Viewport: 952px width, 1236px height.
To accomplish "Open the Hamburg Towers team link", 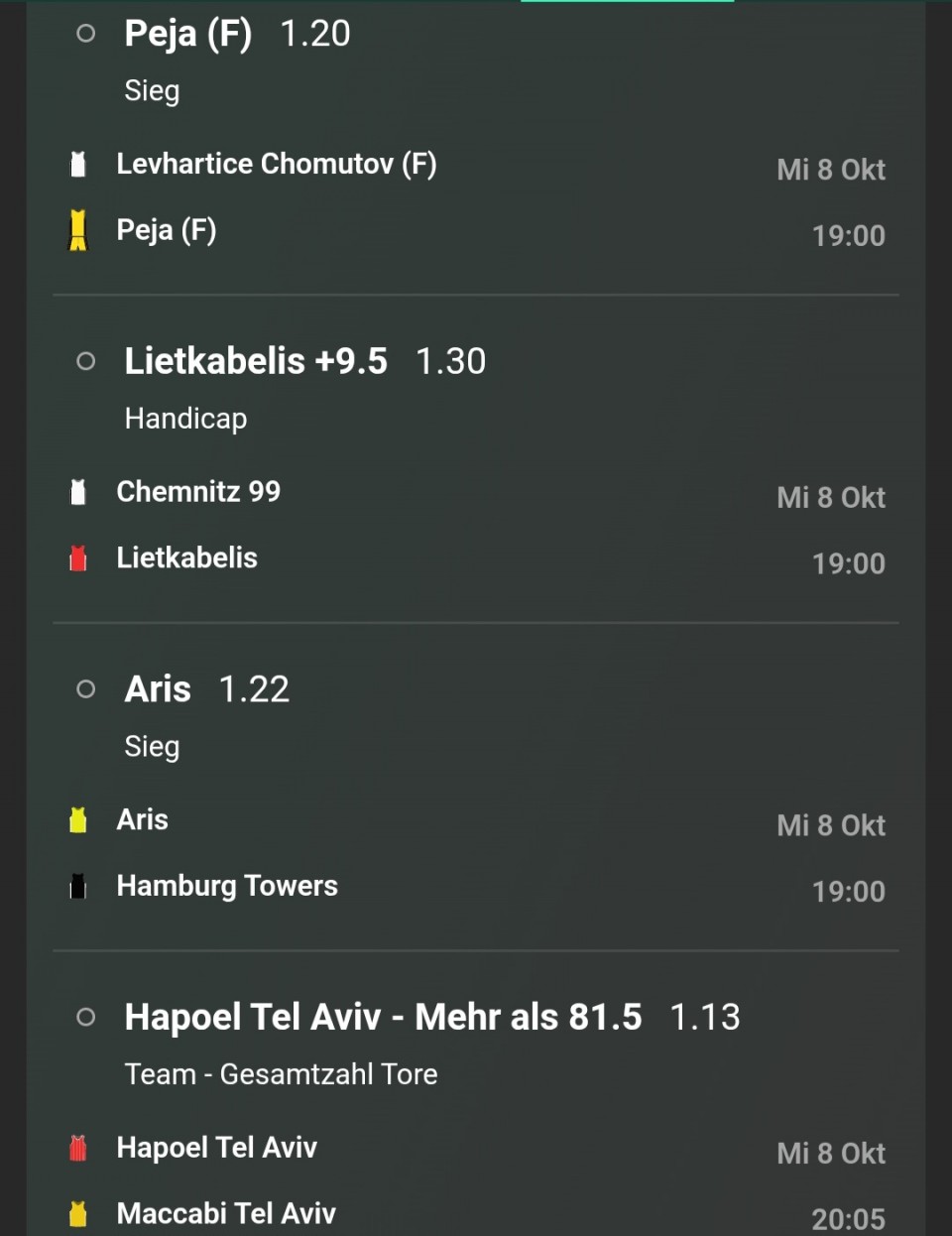I will pyautogui.click(x=227, y=886).
